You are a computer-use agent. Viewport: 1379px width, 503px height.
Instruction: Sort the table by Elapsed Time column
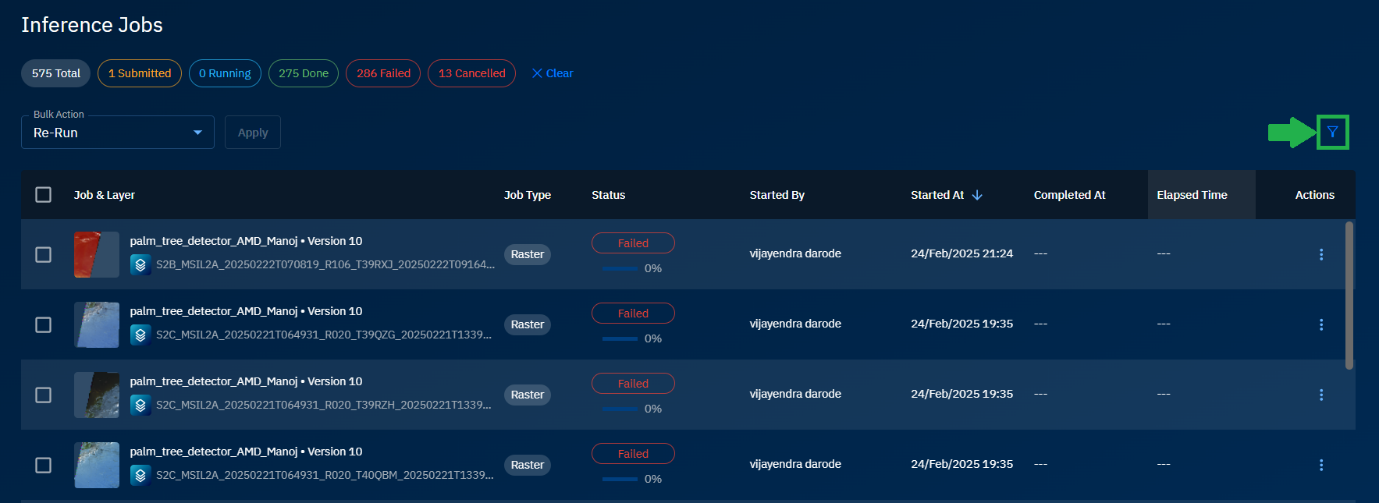1191,195
